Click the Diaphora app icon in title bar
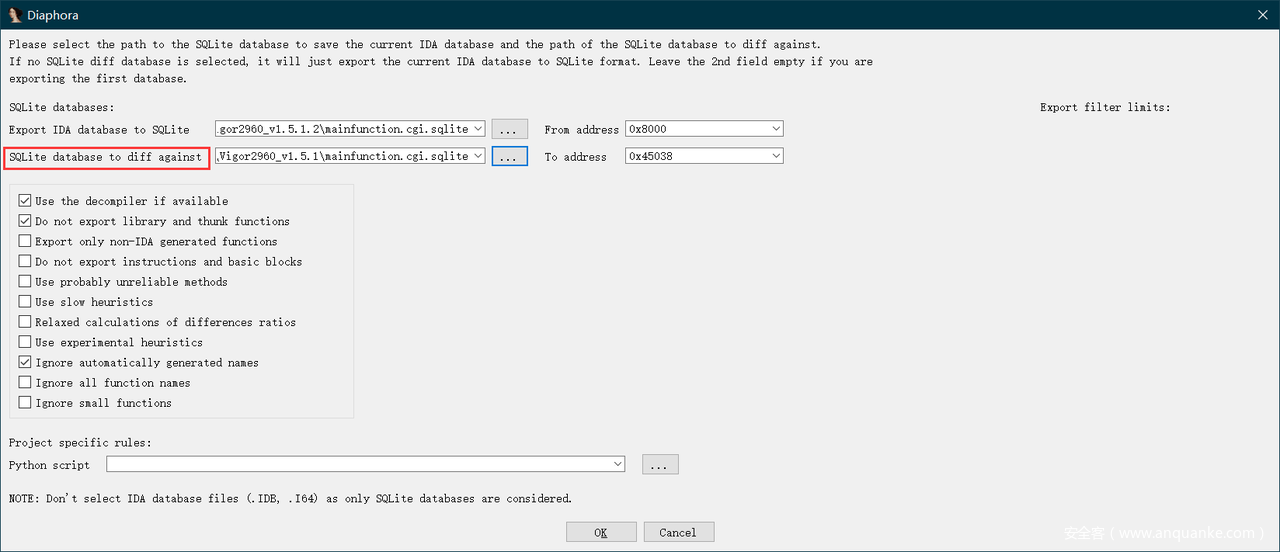1280x552 pixels. point(13,15)
